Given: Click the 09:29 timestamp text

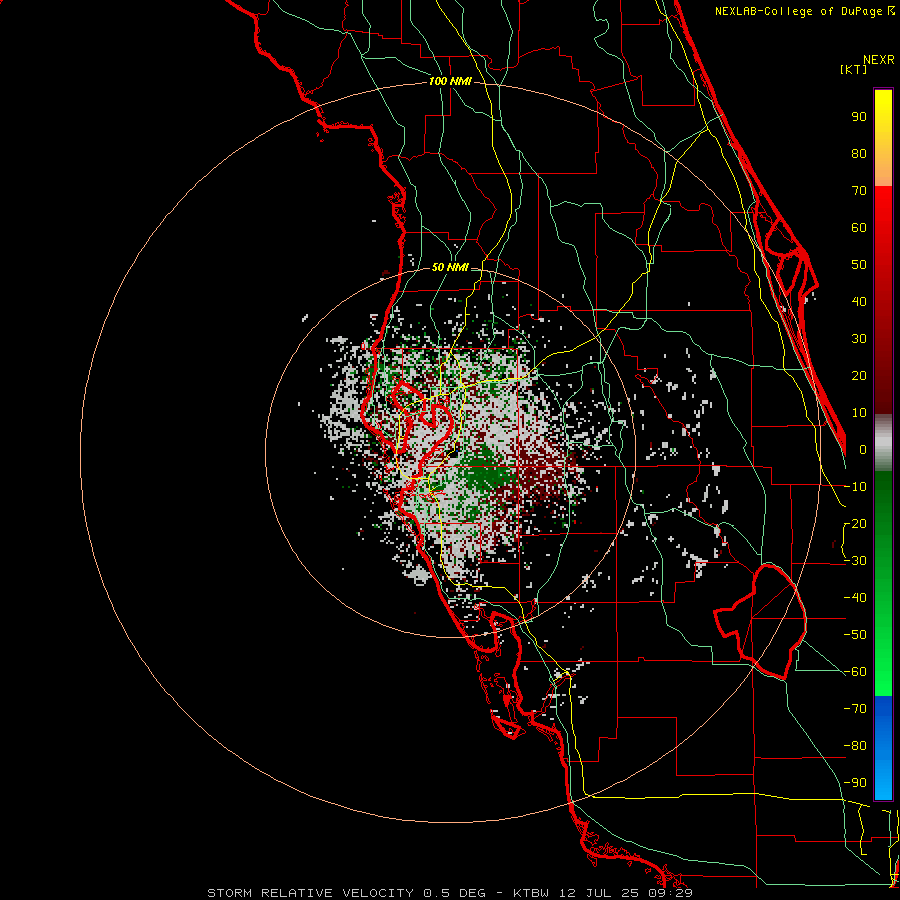Looking at the screenshot, I should click(x=669, y=893).
